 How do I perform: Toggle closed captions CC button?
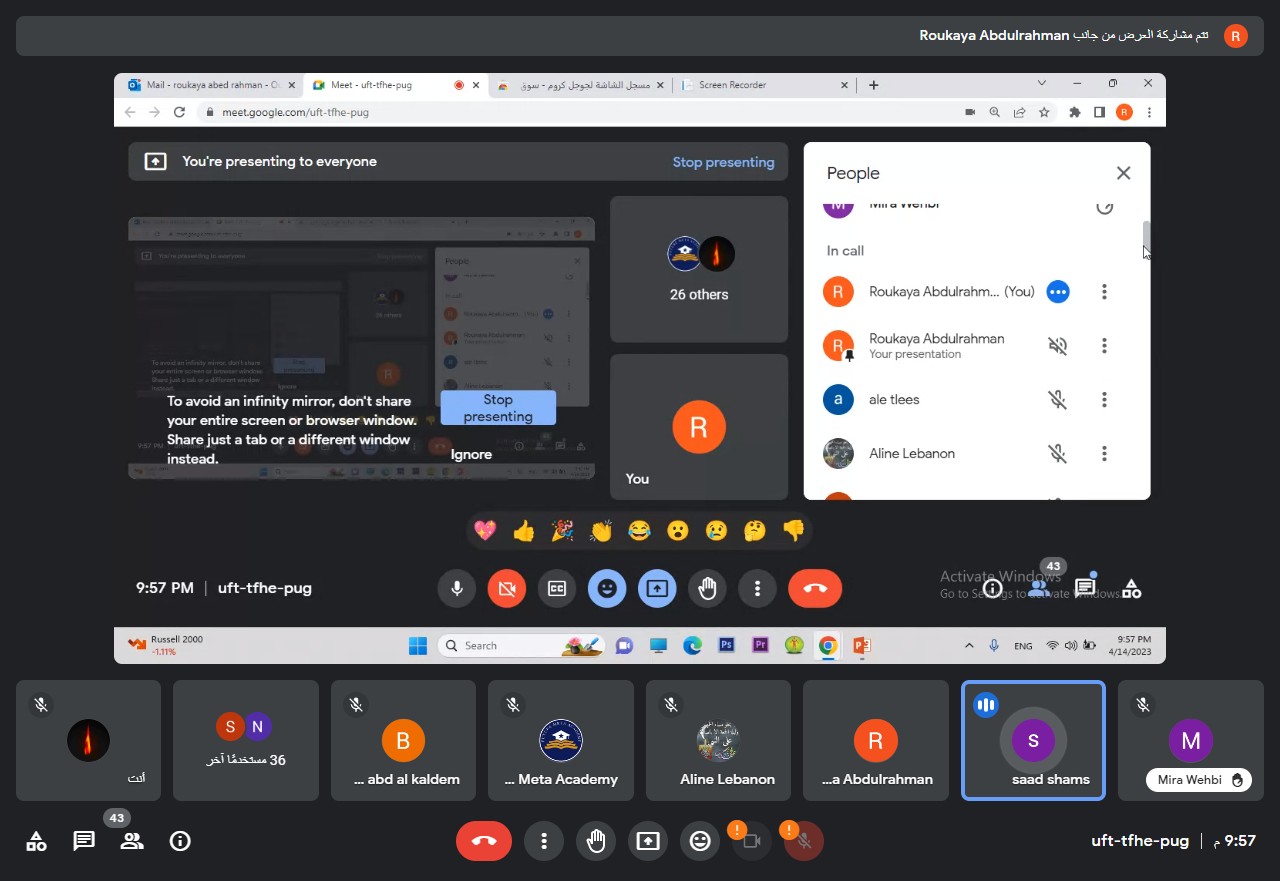click(557, 589)
